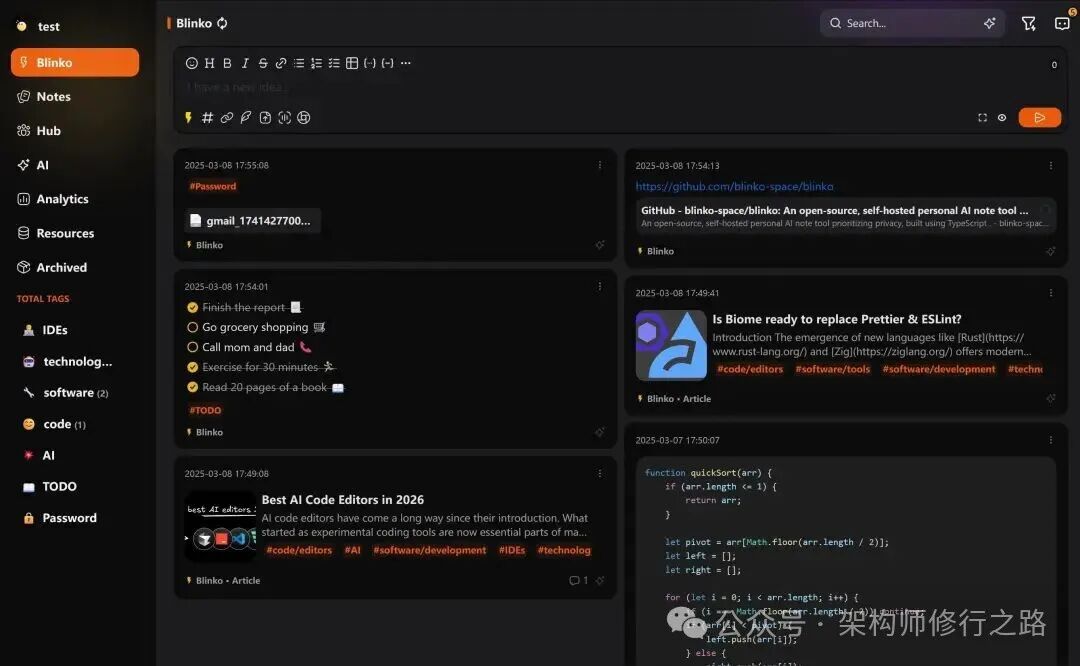Open menu for GitHub blinko link note
Viewport: 1080px width, 666px height.
click(x=1051, y=166)
